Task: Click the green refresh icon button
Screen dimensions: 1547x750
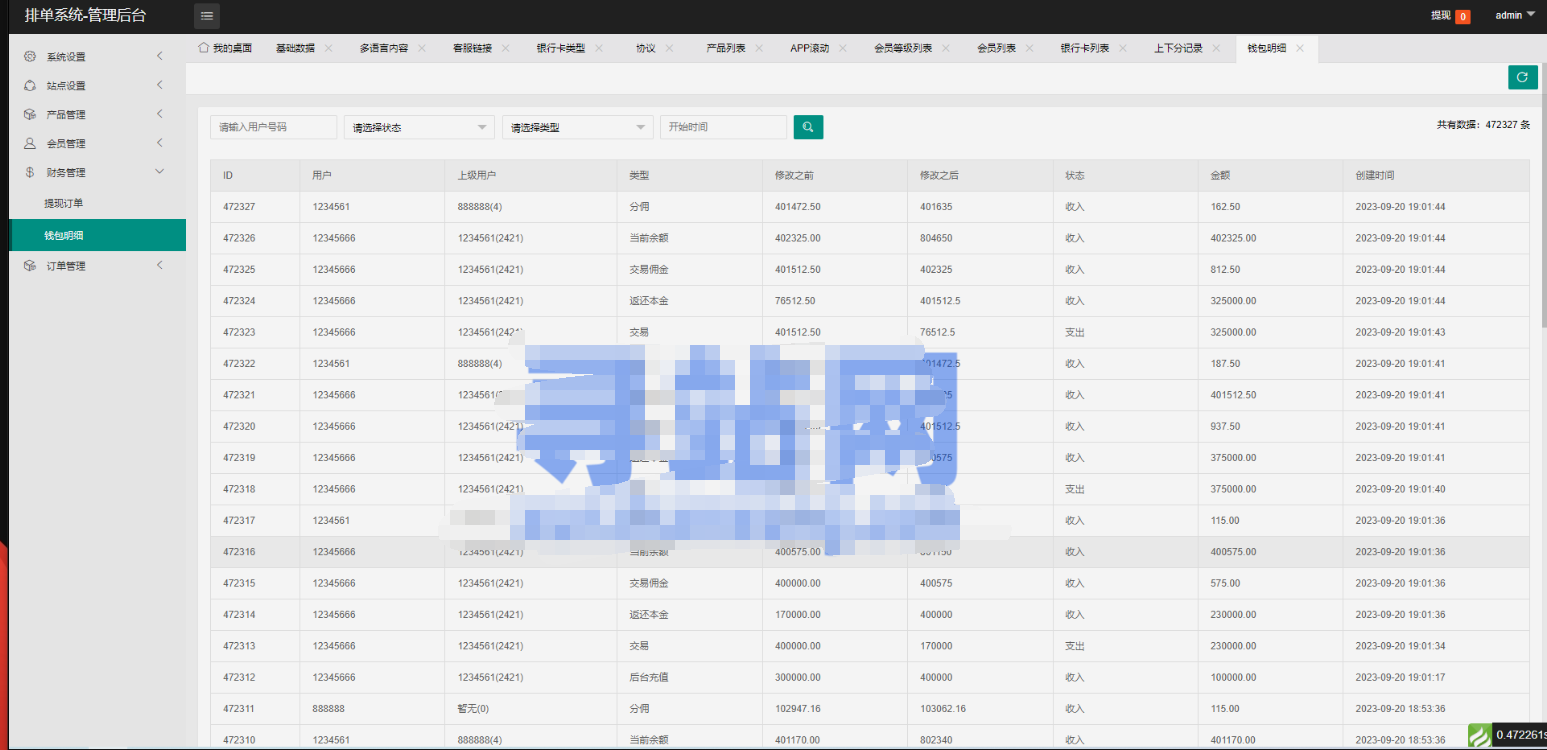Action: (1522, 77)
